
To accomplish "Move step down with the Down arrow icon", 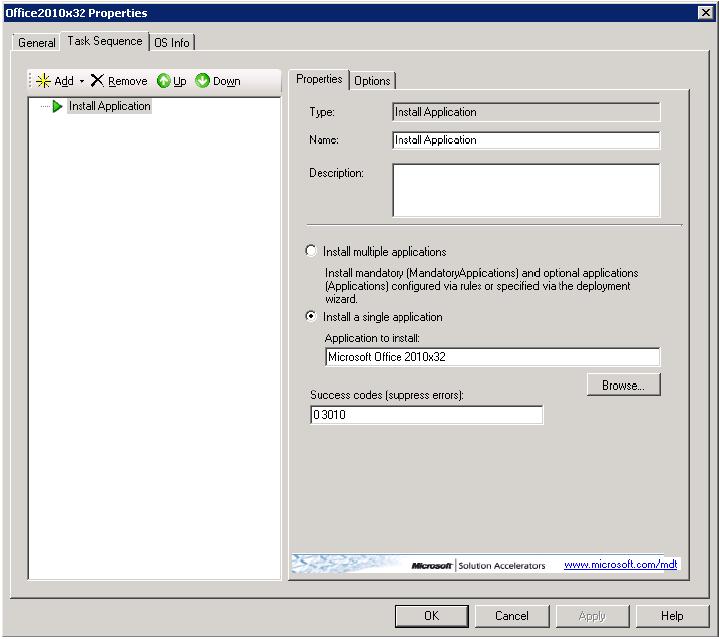I will point(202,81).
